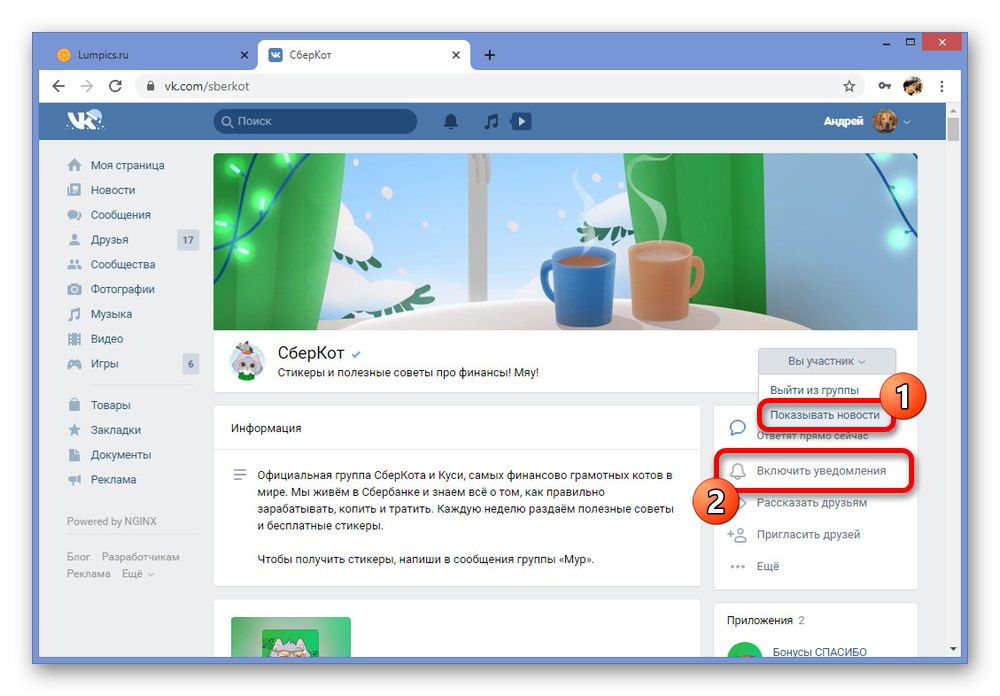This screenshot has height=696, width=1000.
Task: Click the Стикеры и полезные советы group status
Action: tap(408, 373)
